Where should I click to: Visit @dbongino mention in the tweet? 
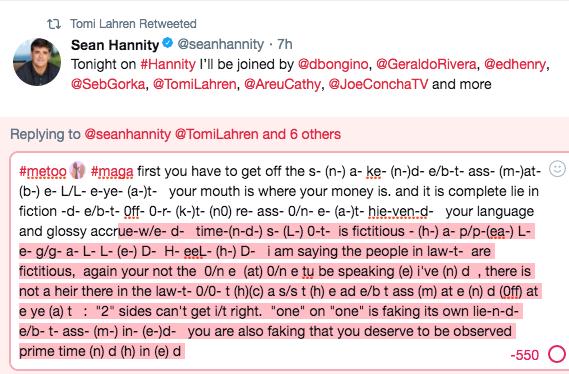pyautogui.click(x=333, y=65)
